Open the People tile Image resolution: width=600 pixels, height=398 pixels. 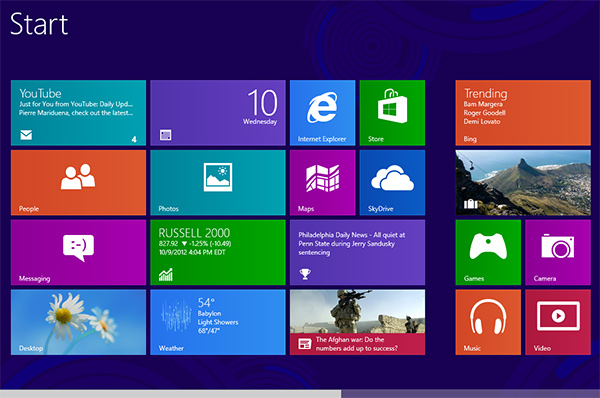click(x=78, y=183)
